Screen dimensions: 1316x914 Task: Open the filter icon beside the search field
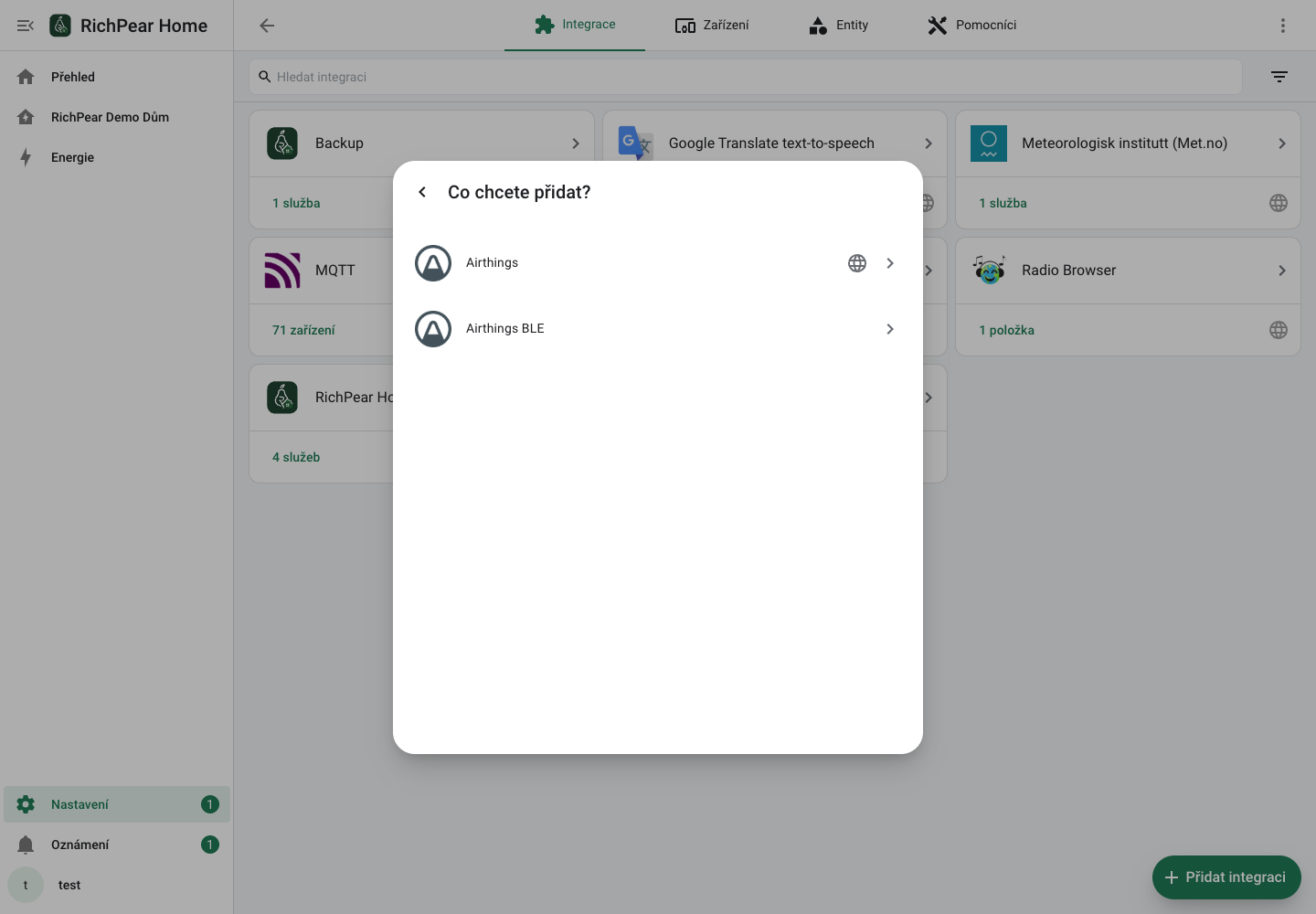click(x=1279, y=77)
